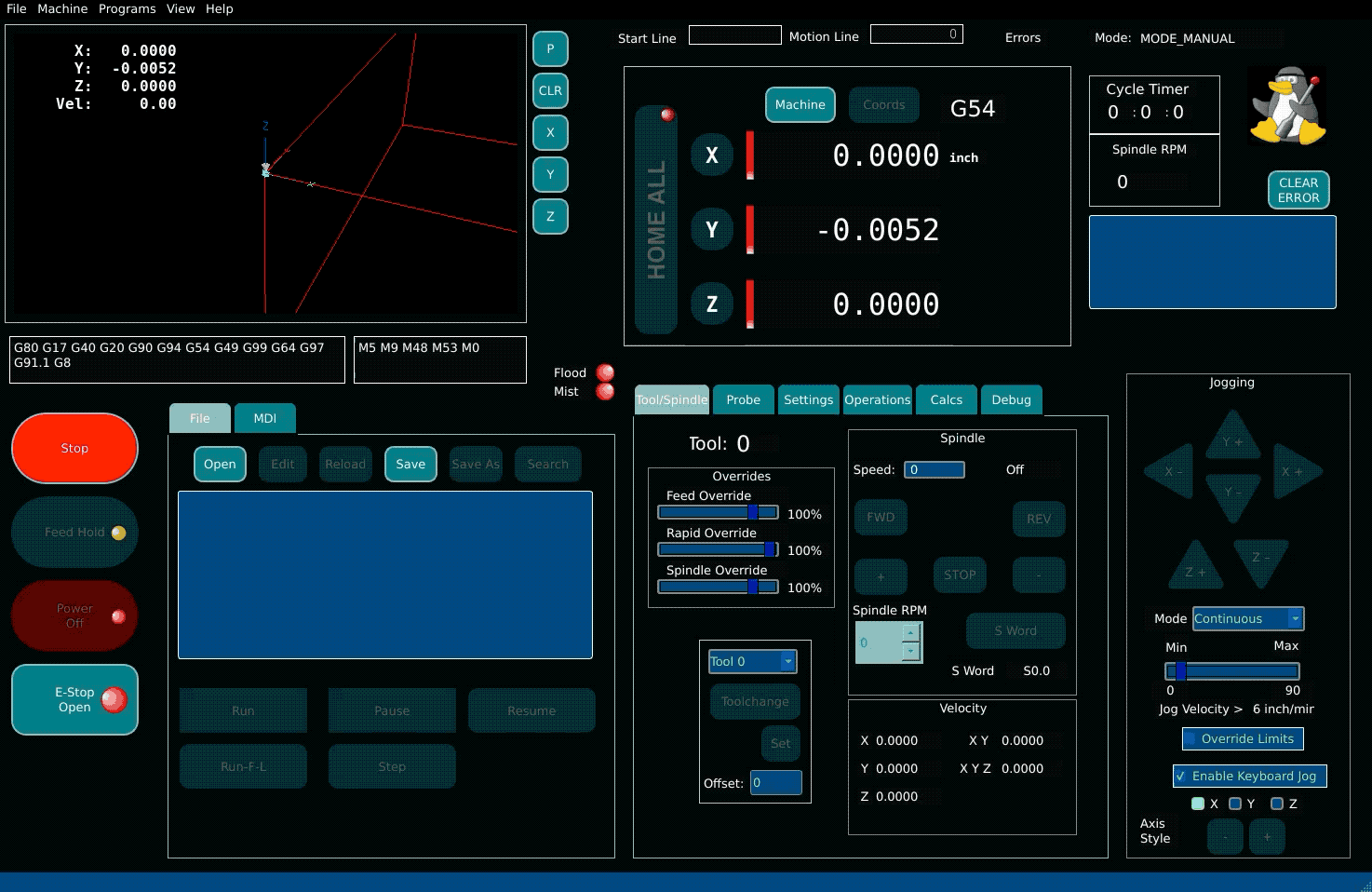The height and width of the screenshot is (892, 1372).
Task: Click the round Y axis home button
Action: click(x=712, y=230)
